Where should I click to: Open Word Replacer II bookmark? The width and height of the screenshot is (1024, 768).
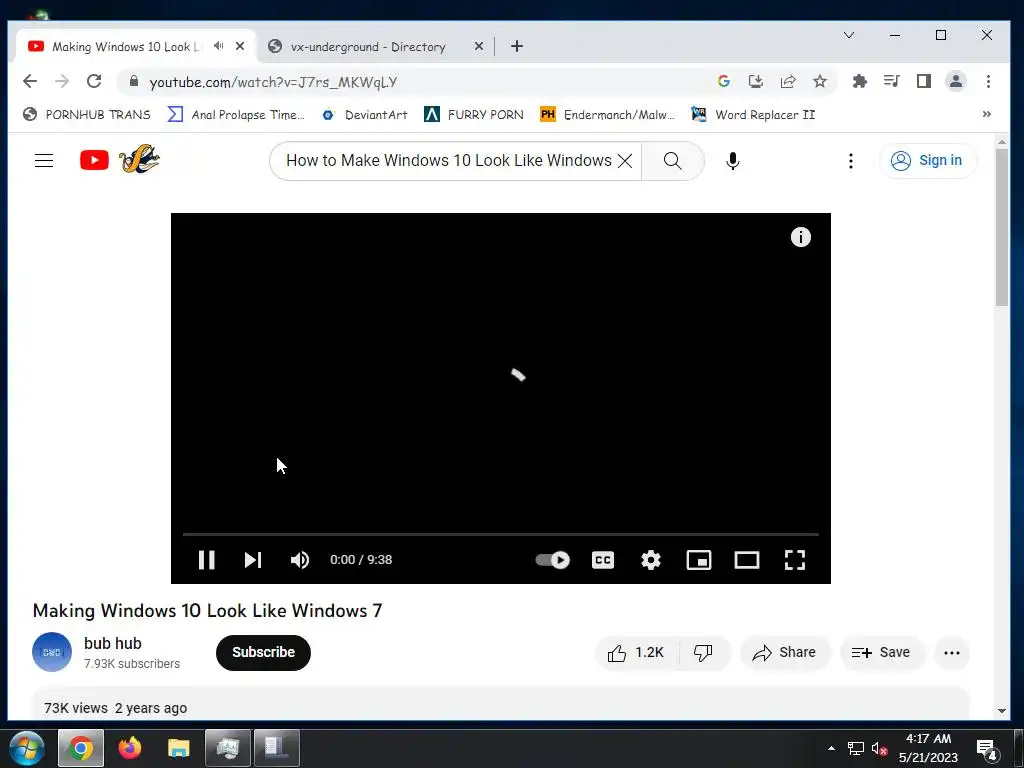tap(753, 115)
